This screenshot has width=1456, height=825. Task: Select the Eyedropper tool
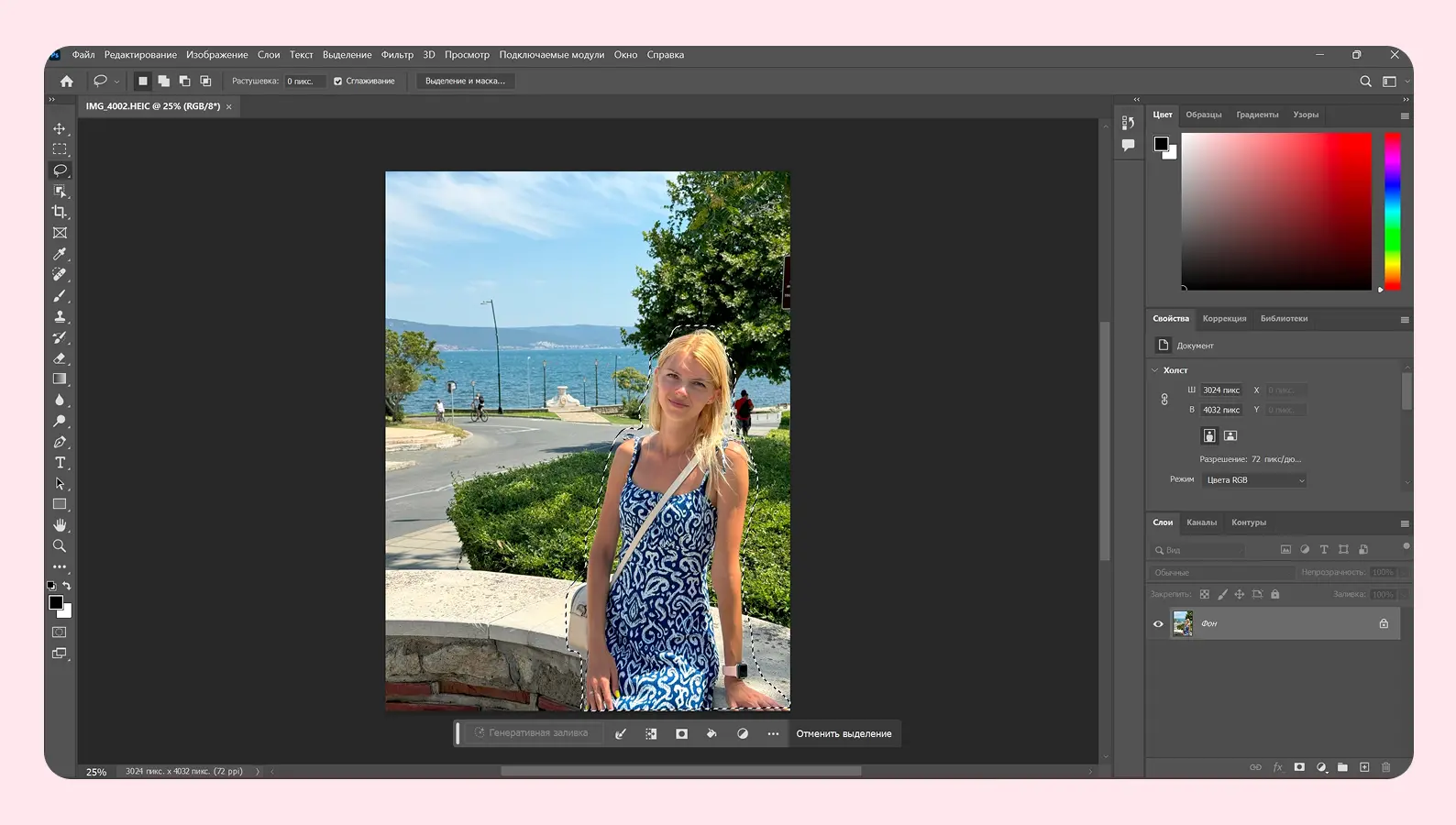click(60, 254)
